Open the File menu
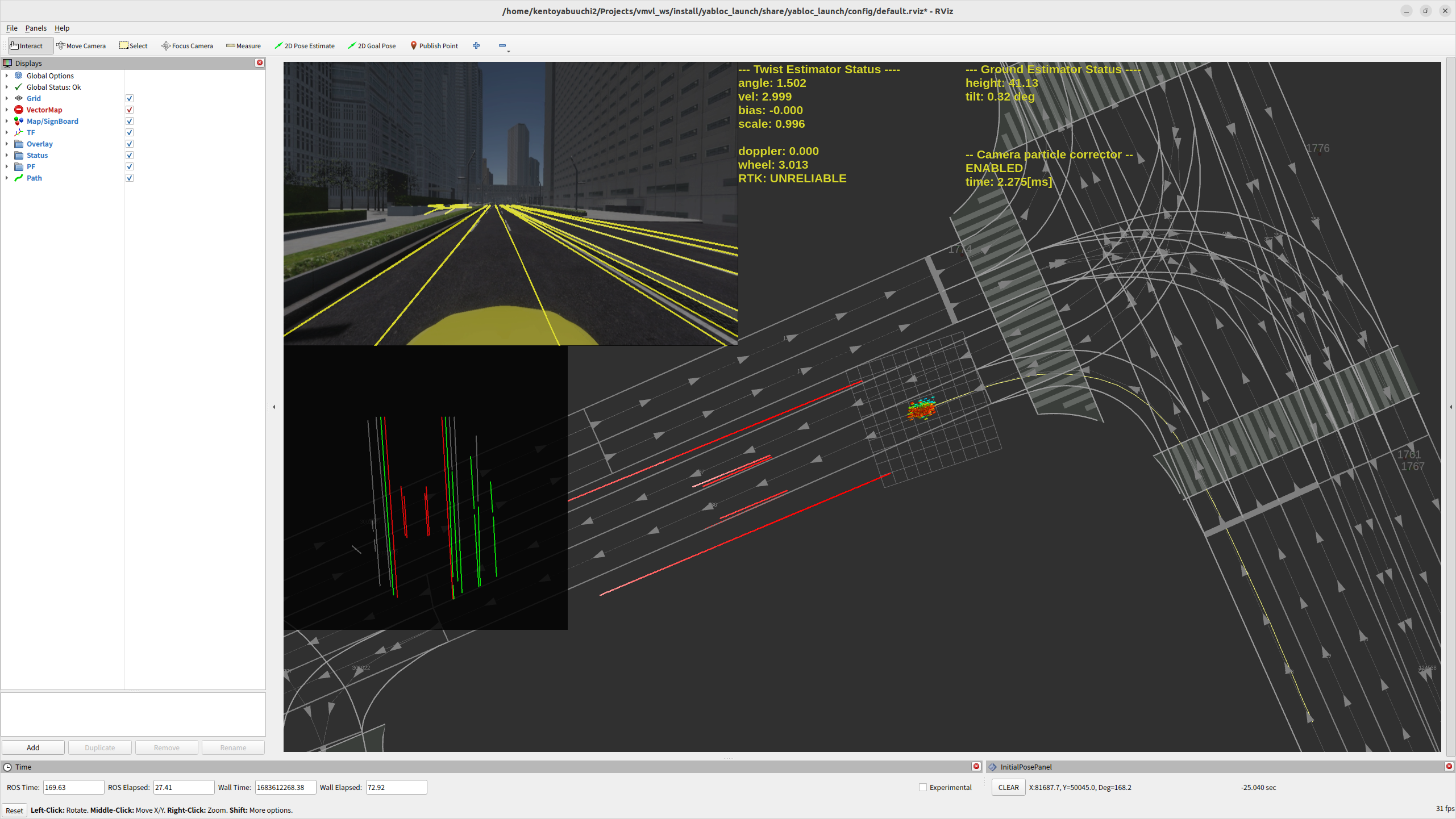 click(12, 28)
